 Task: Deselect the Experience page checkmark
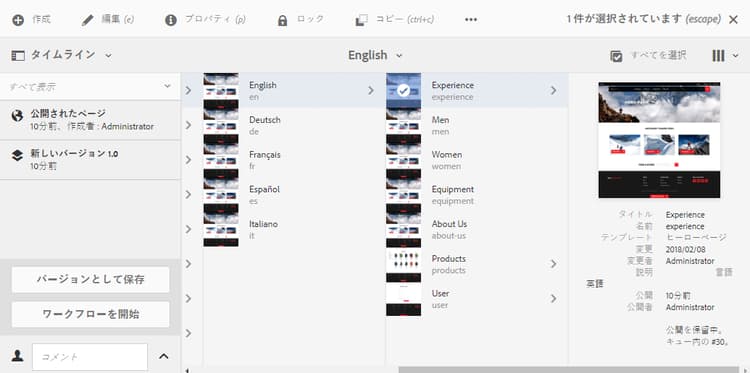click(x=404, y=90)
